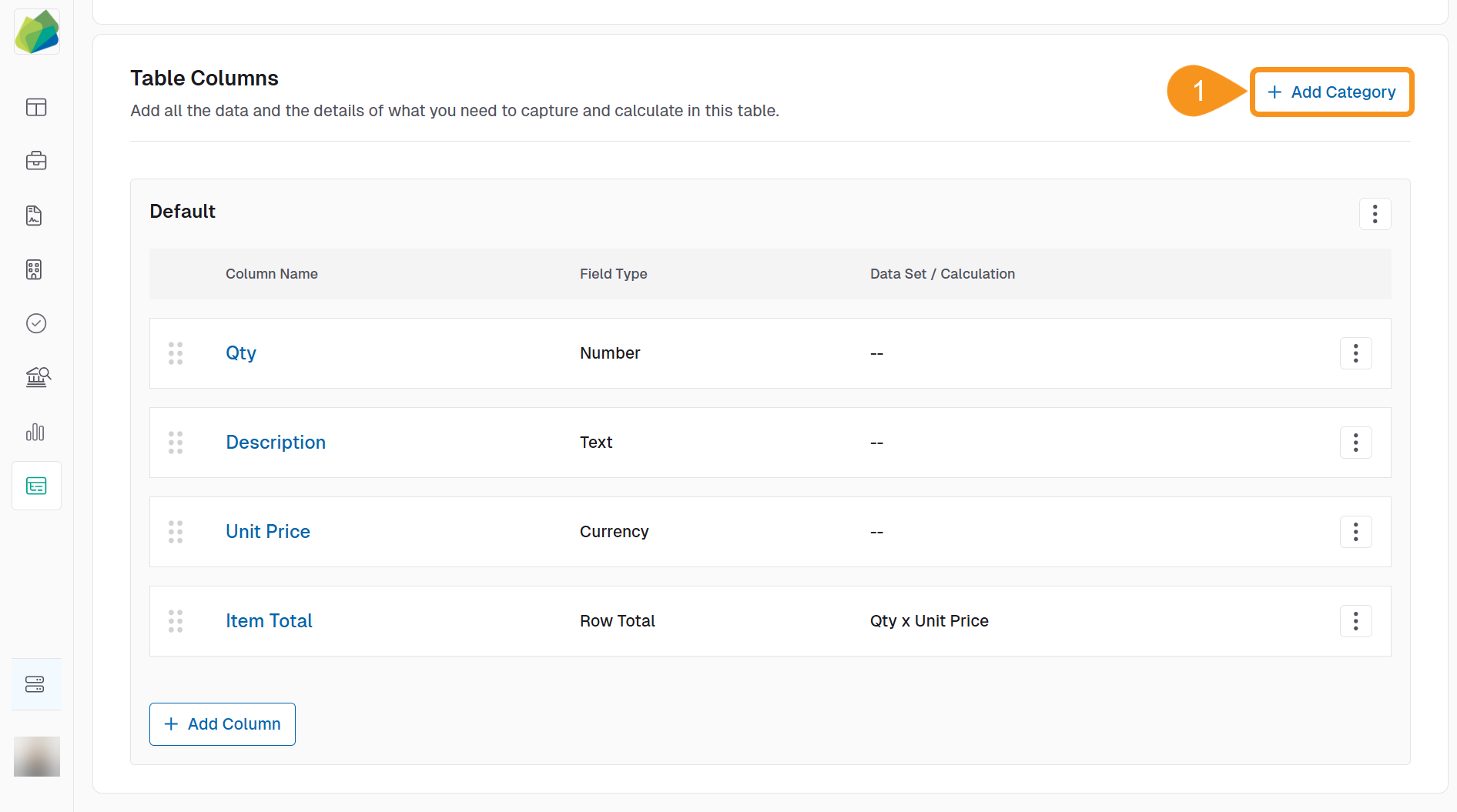1457x812 pixels.
Task: Click the Add Category button
Action: [1331, 92]
